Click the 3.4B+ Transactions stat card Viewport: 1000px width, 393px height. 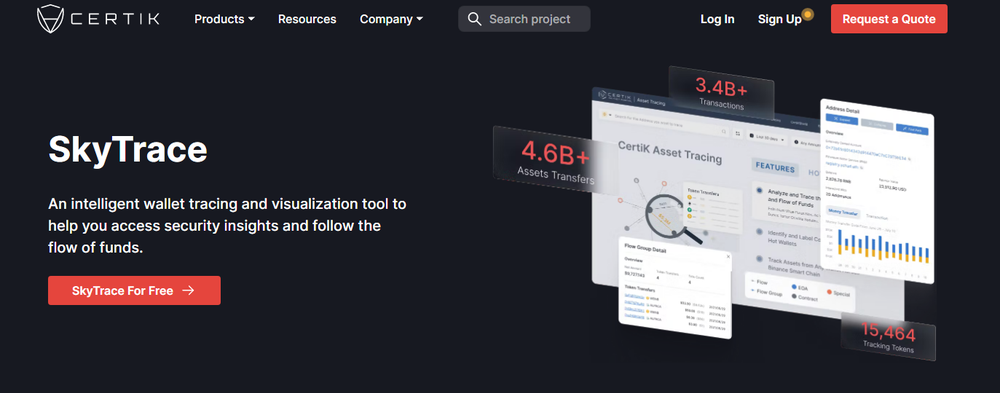[721, 93]
